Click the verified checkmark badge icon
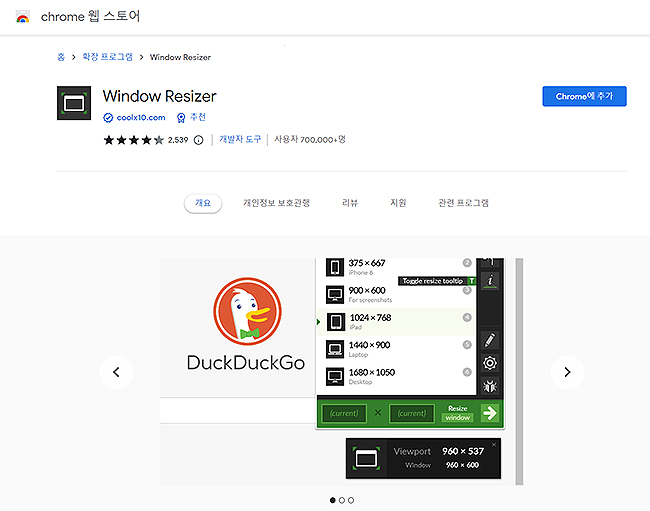 [x=108, y=118]
